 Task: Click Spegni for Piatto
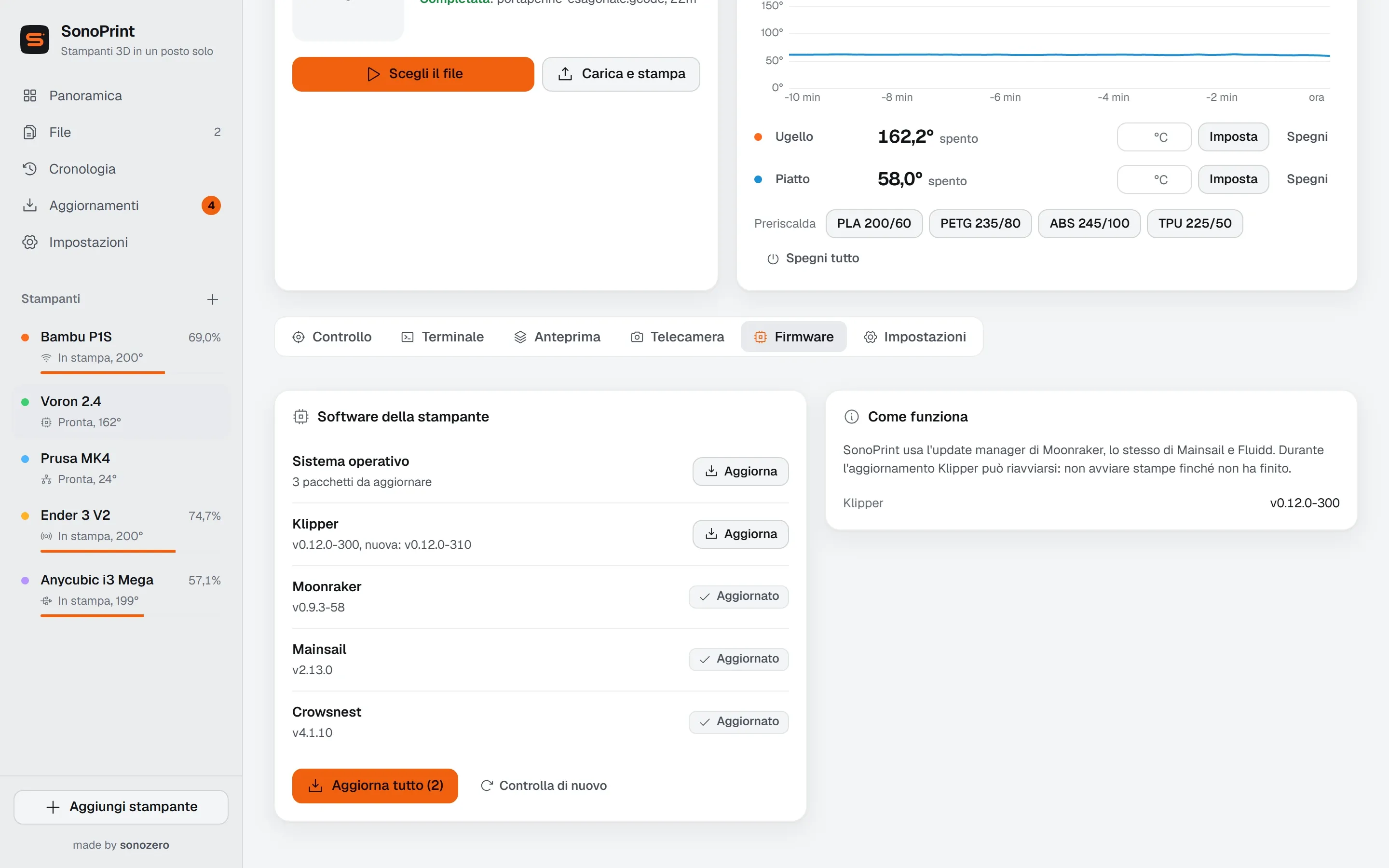(1307, 179)
